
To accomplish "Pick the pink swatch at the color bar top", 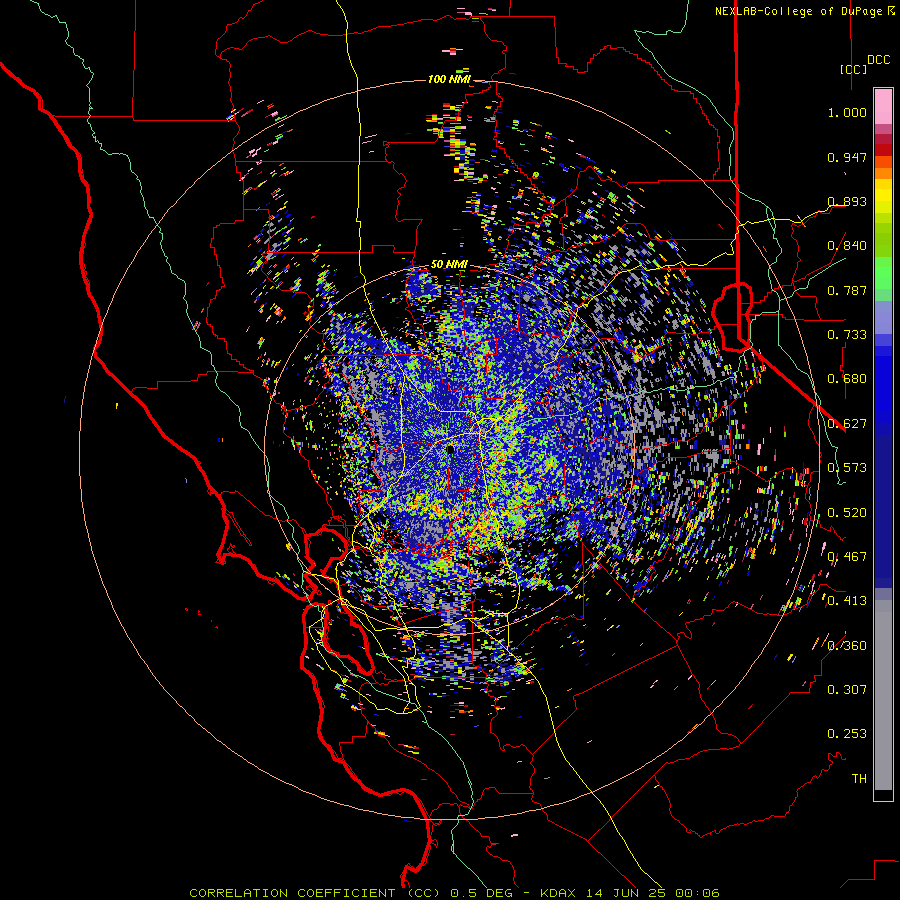I will pos(883,106).
